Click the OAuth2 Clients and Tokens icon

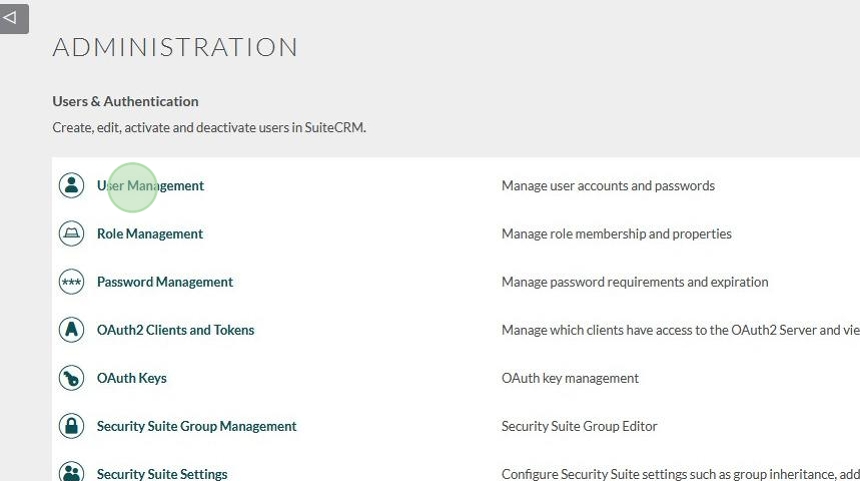(x=71, y=330)
